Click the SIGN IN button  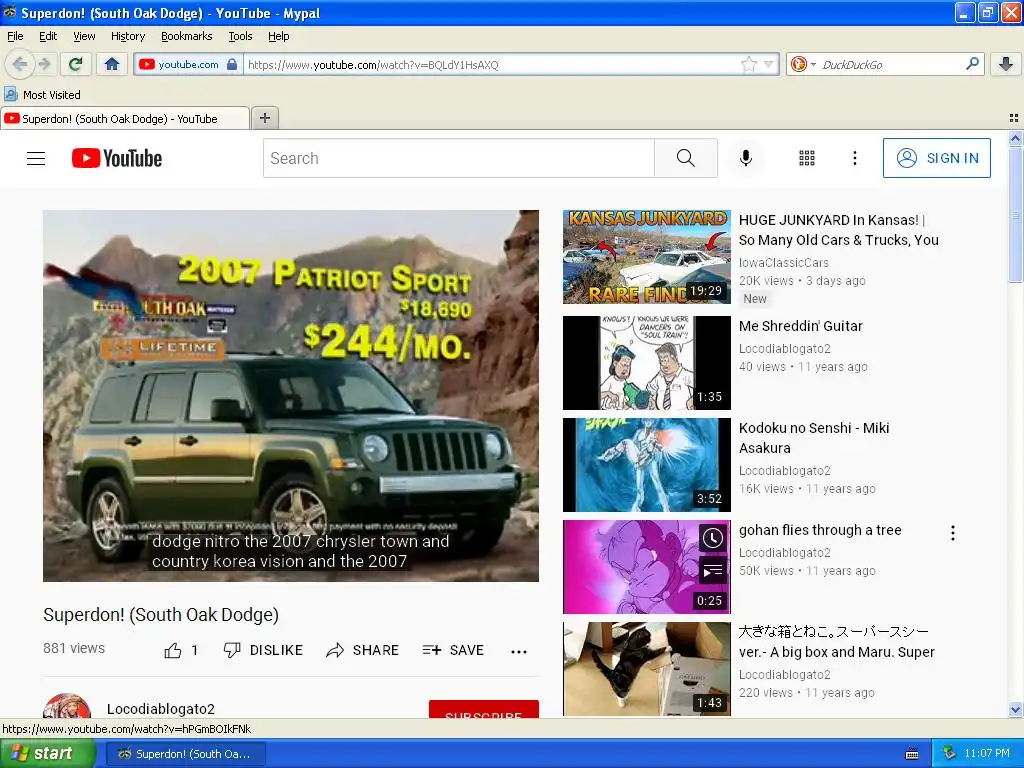[x=936, y=158]
